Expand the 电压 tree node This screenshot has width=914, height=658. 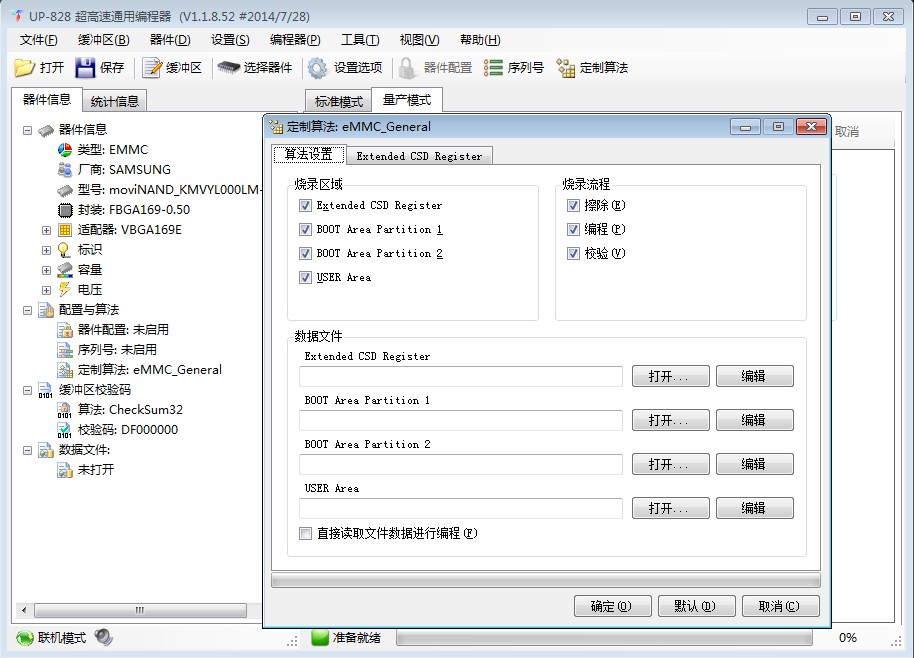coord(46,290)
